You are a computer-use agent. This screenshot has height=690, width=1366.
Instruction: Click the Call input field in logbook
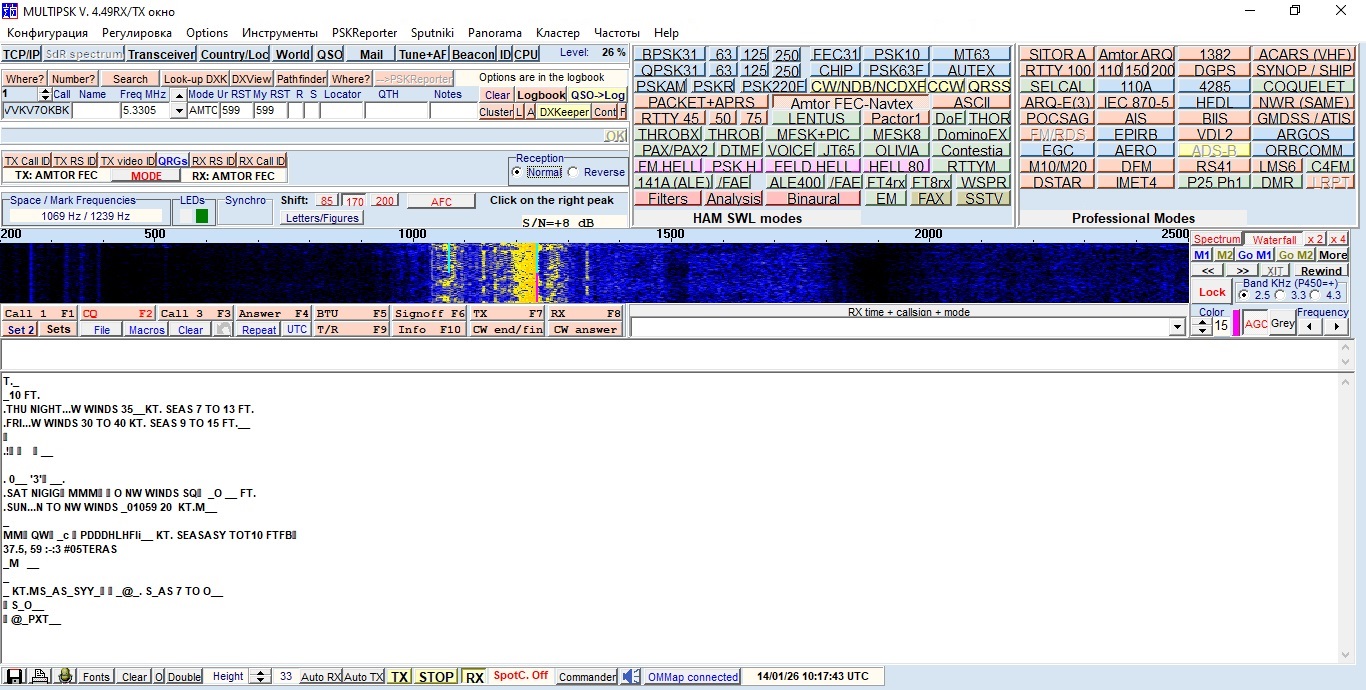(37, 110)
